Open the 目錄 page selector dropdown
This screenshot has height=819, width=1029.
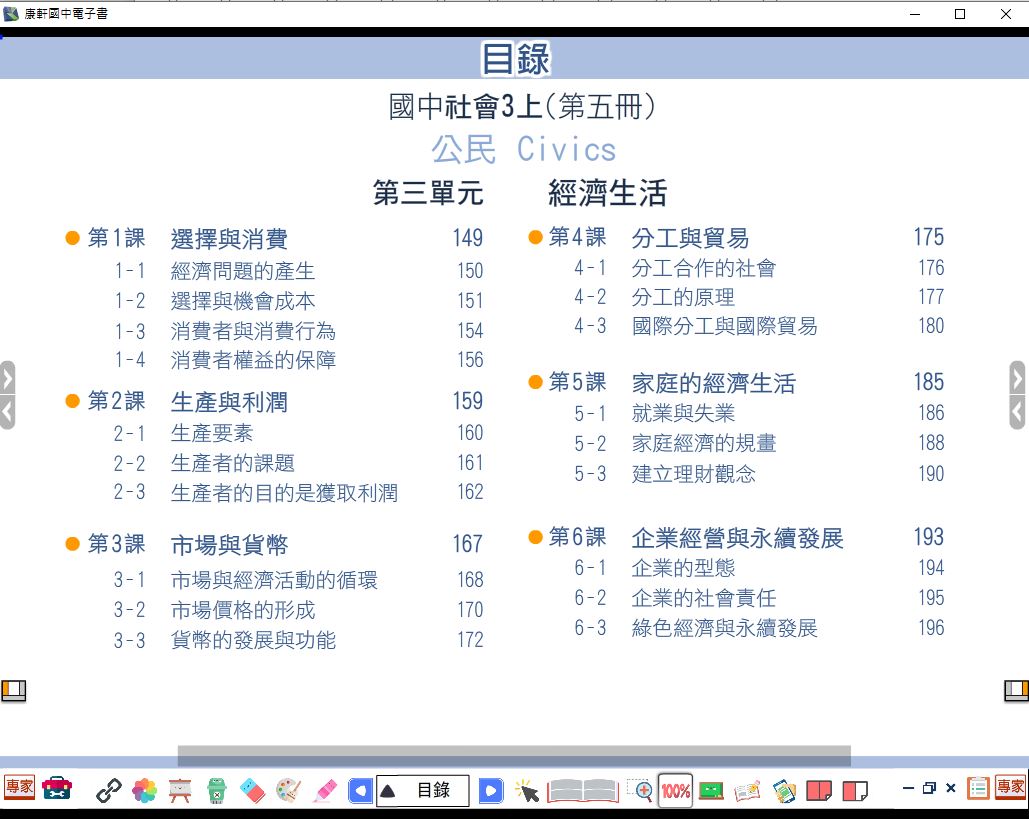[x=422, y=790]
